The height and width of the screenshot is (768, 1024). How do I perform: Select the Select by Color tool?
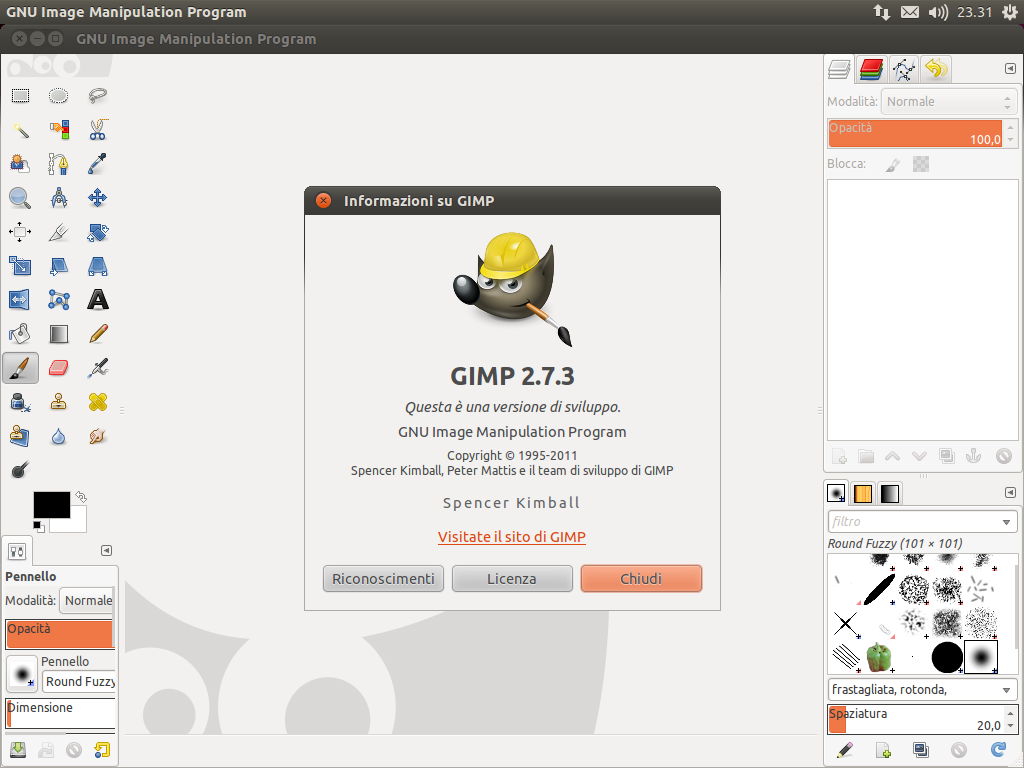coord(59,130)
